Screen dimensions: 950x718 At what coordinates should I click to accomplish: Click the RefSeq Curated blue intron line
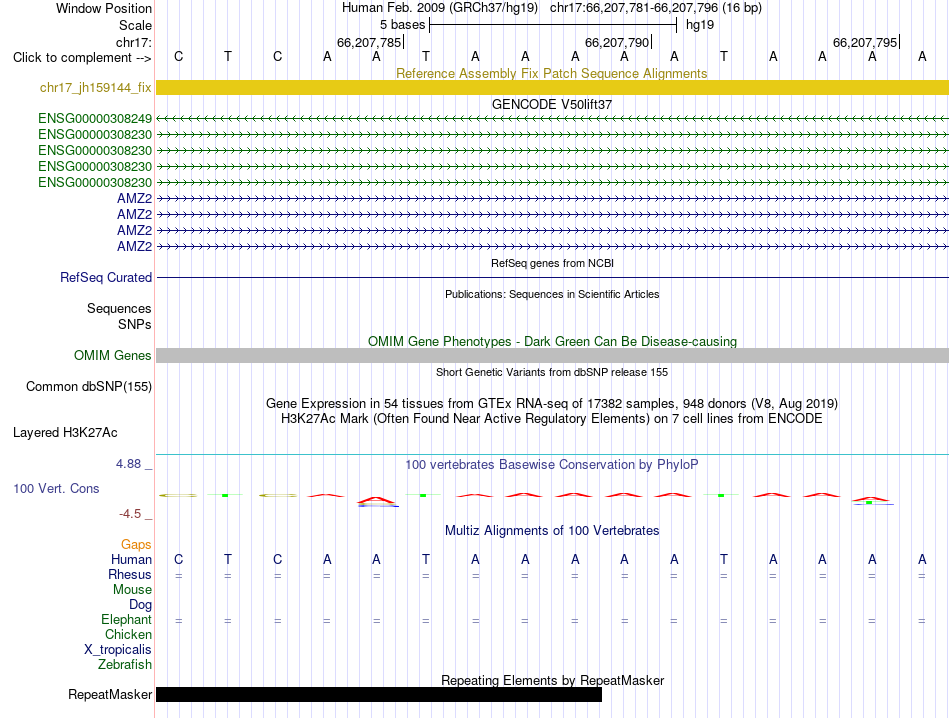552,278
